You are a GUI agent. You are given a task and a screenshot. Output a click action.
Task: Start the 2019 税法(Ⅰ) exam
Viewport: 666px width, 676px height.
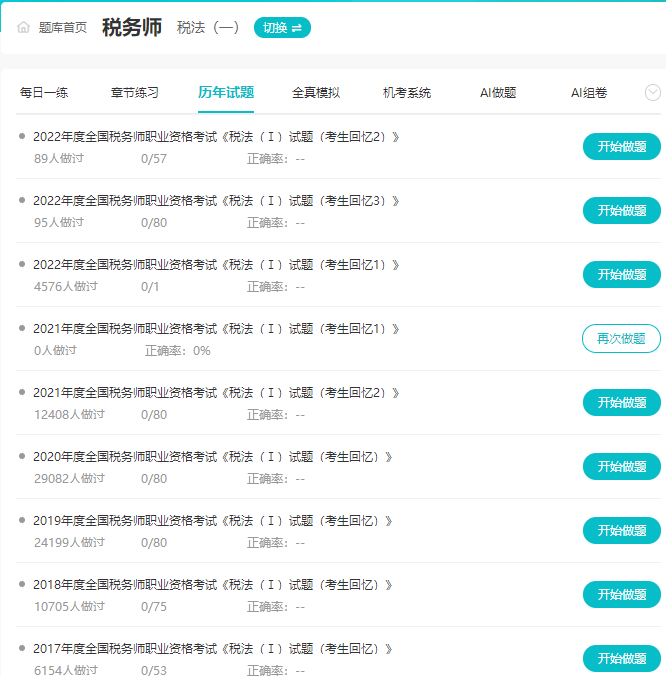pos(621,531)
